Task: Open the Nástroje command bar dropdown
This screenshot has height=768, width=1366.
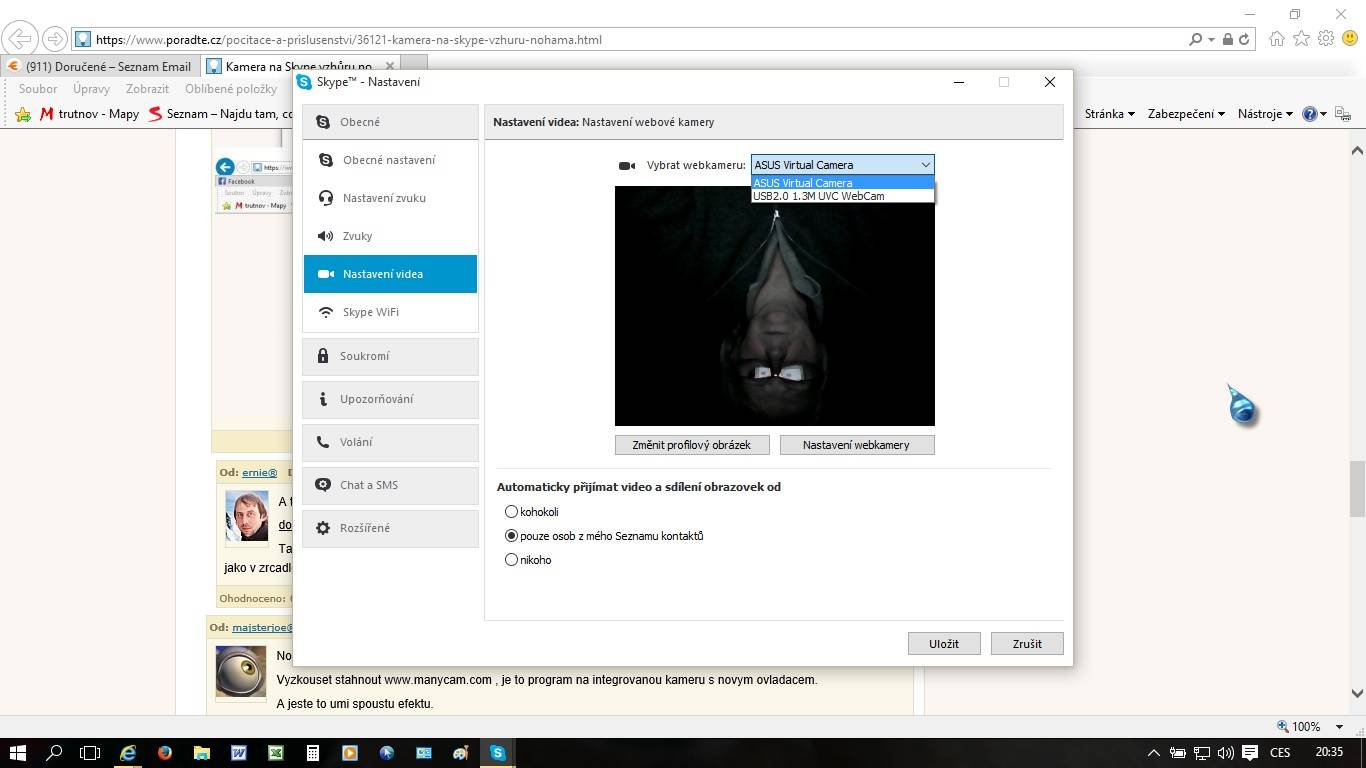Action: click(1265, 114)
